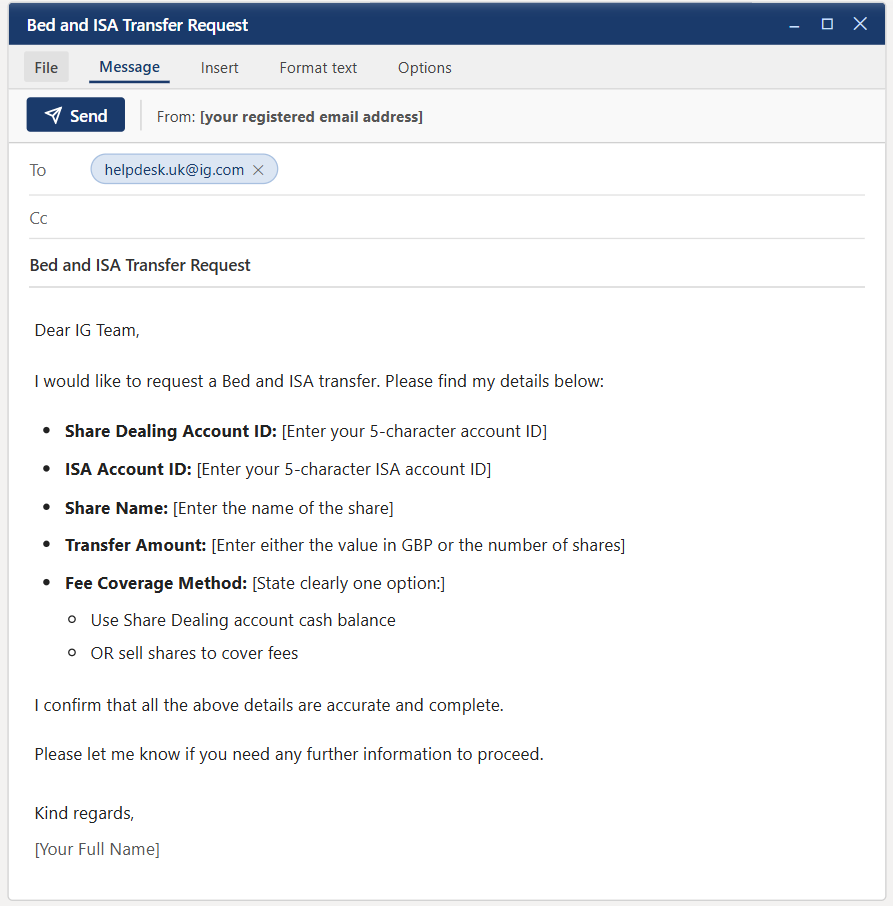The width and height of the screenshot is (893, 906).
Task: Click the To label to add recipients
Action: click(x=38, y=170)
